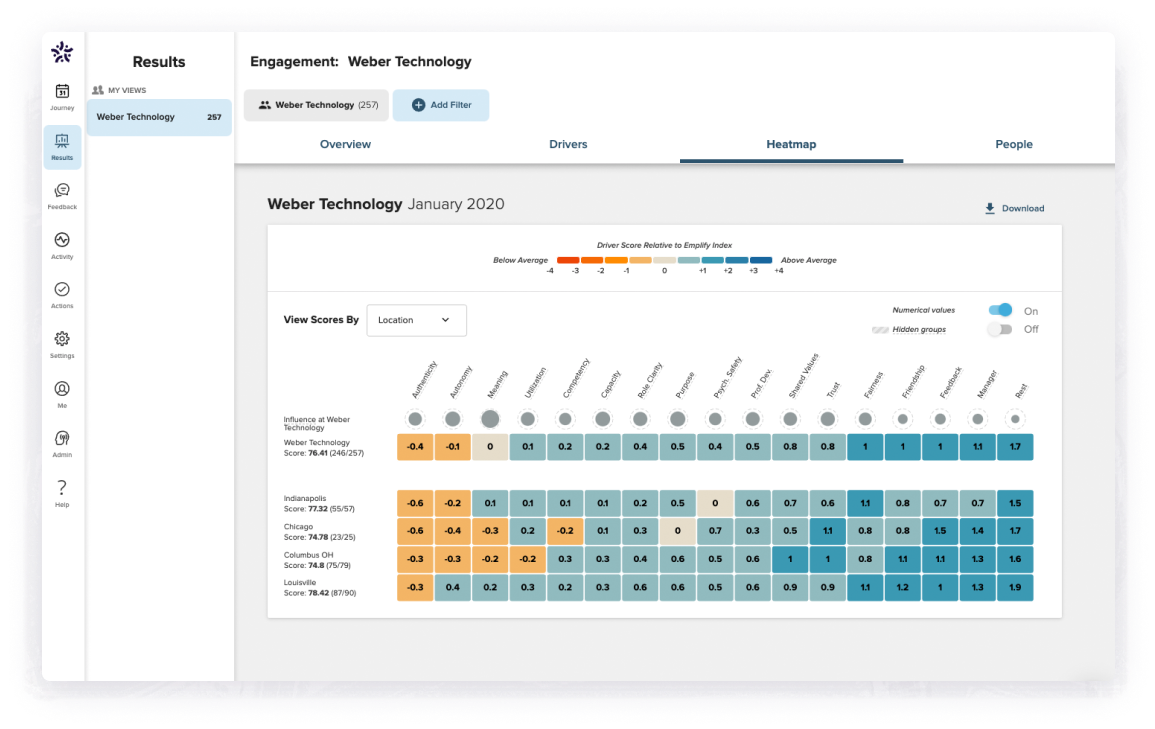Screen dimensions: 1155x729
Task: Click the Trust influence circle
Action: point(828,419)
